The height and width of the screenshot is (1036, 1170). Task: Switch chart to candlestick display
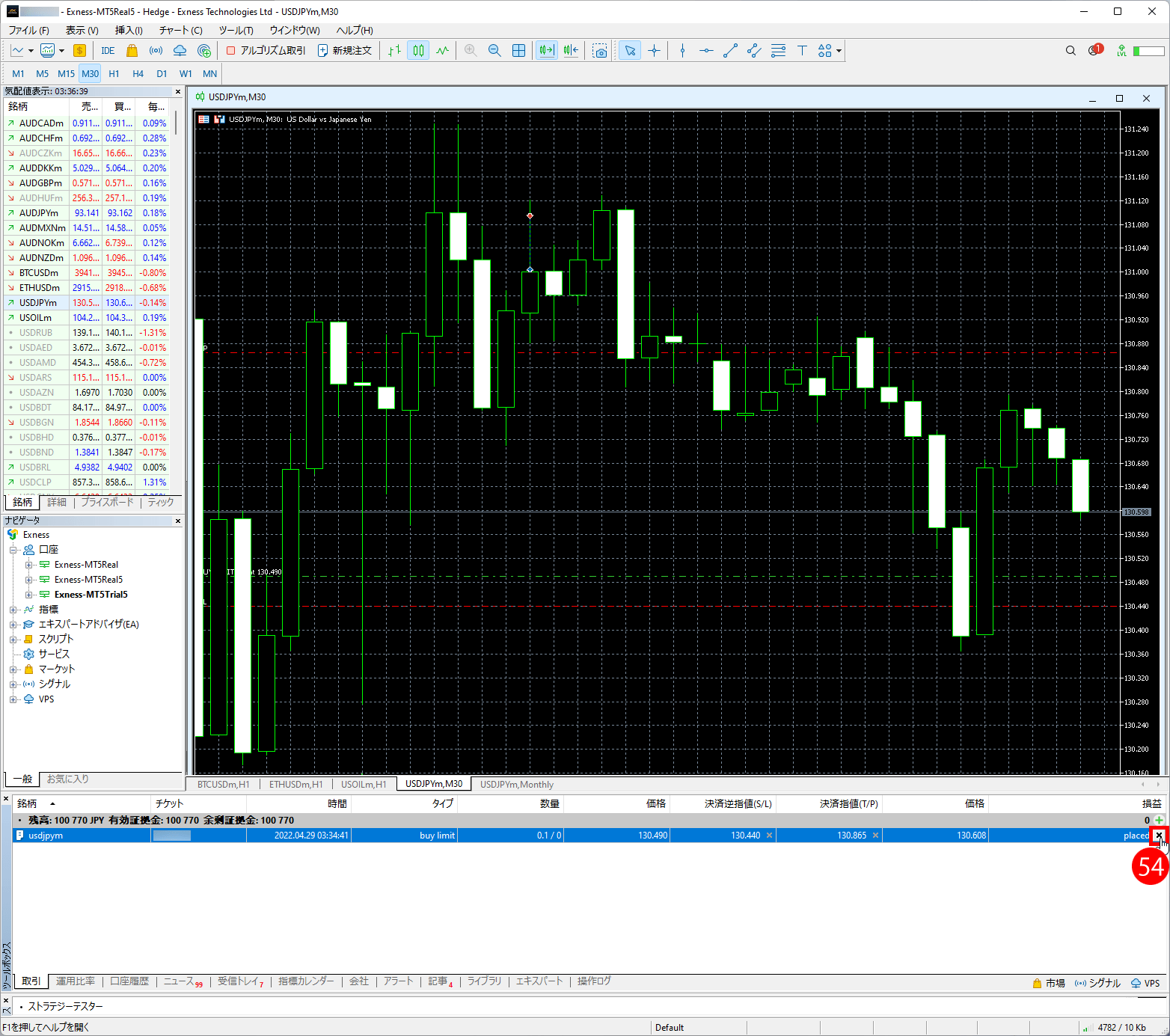tap(418, 51)
